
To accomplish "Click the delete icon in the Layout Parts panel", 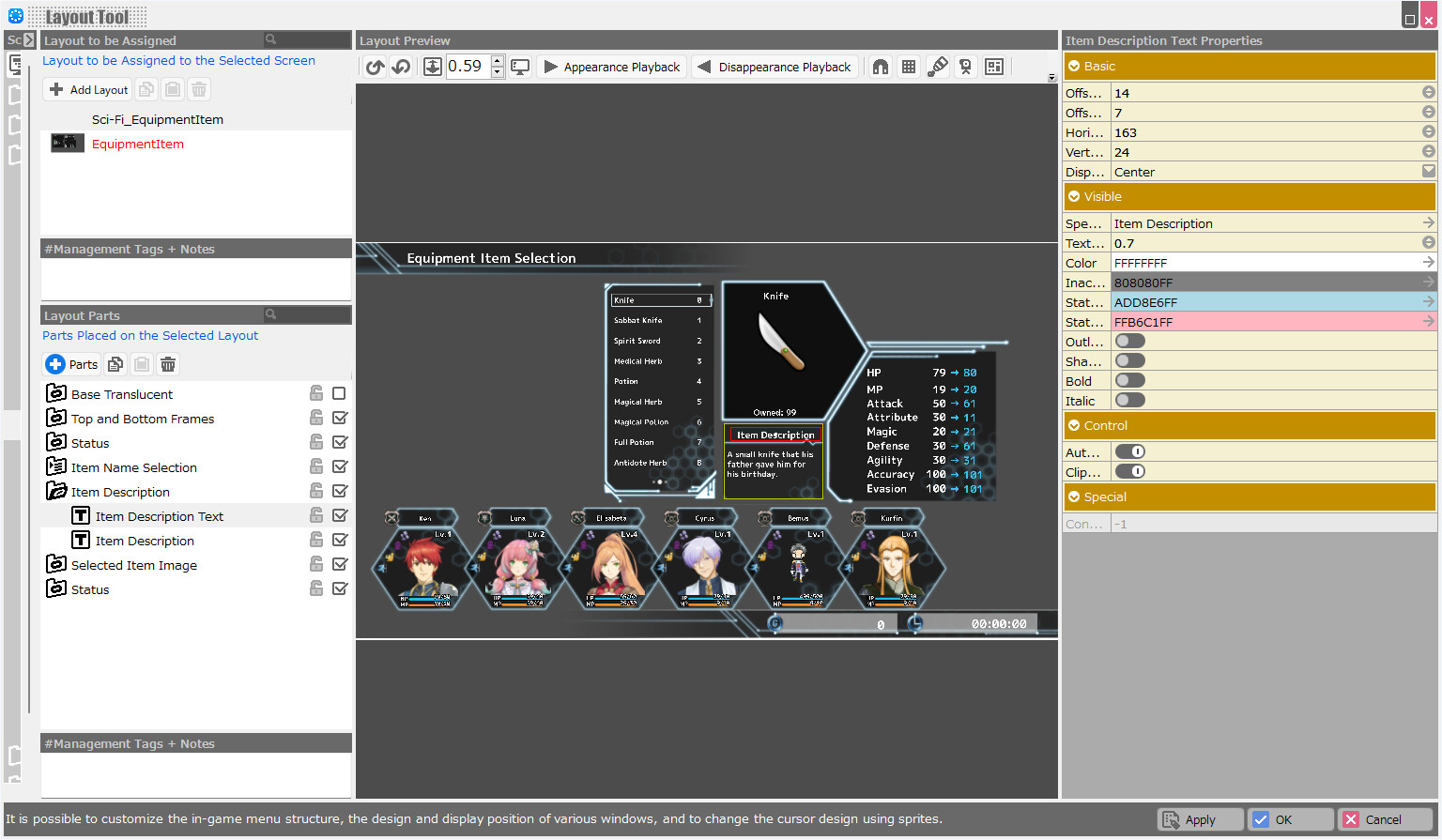I will pyautogui.click(x=168, y=364).
